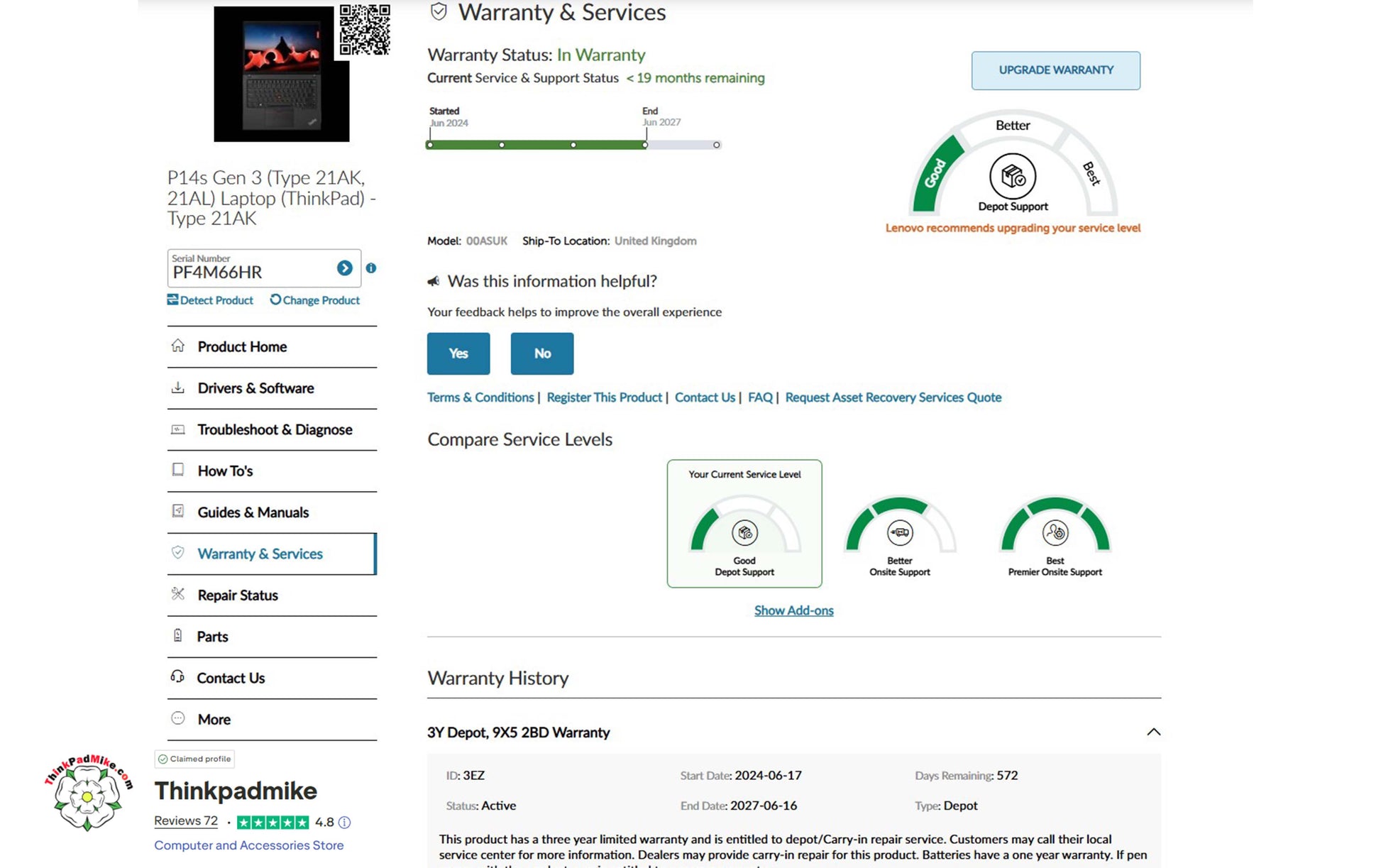Answer No to helpful feedback
Viewport: 1381px width, 868px height.
pyautogui.click(x=542, y=353)
